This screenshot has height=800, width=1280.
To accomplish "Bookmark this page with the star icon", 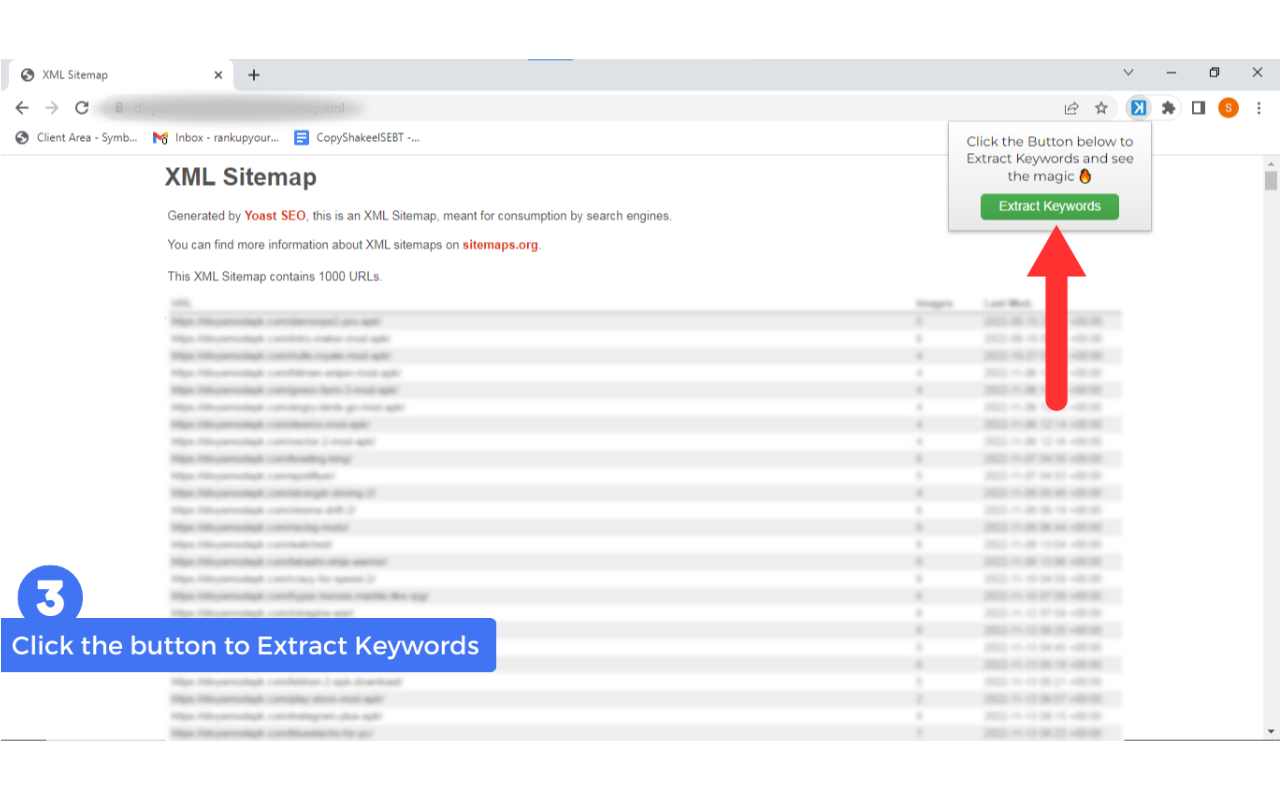I will [1100, 107].
